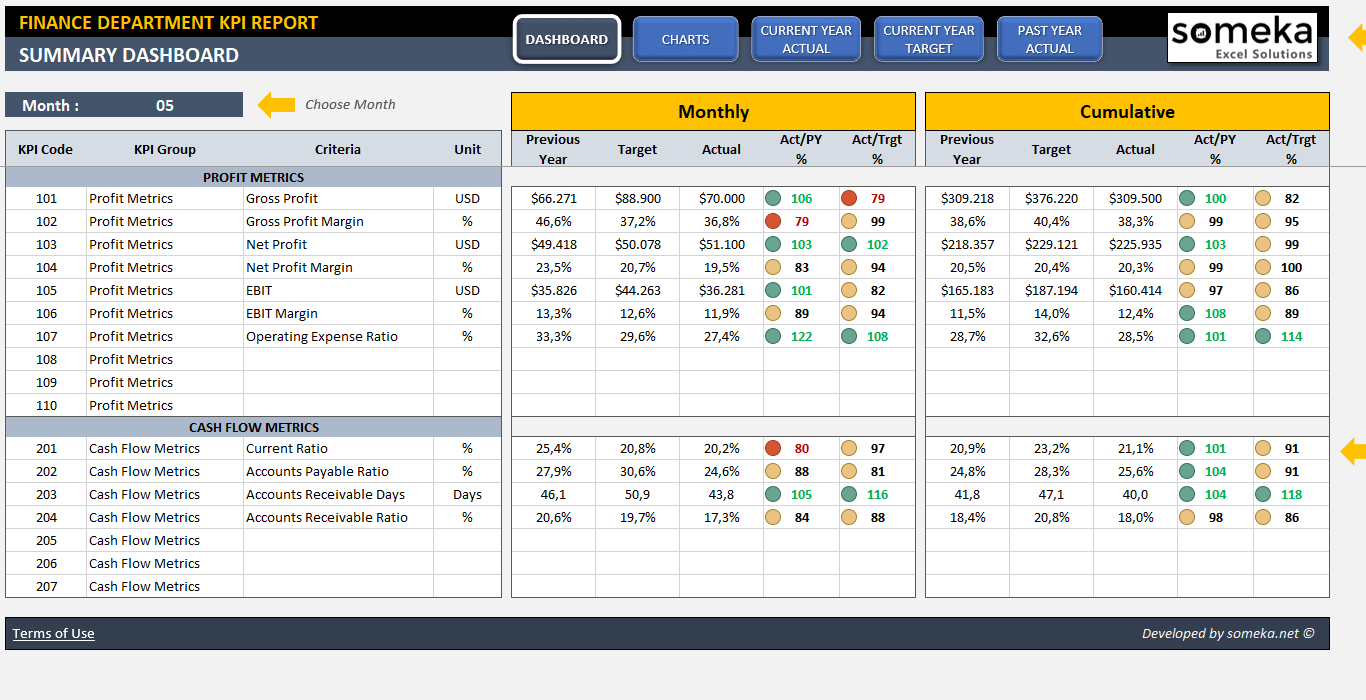Select the PROFIT METRICS section header
This screenshot has height=700, width=1366.
(253, 175)
